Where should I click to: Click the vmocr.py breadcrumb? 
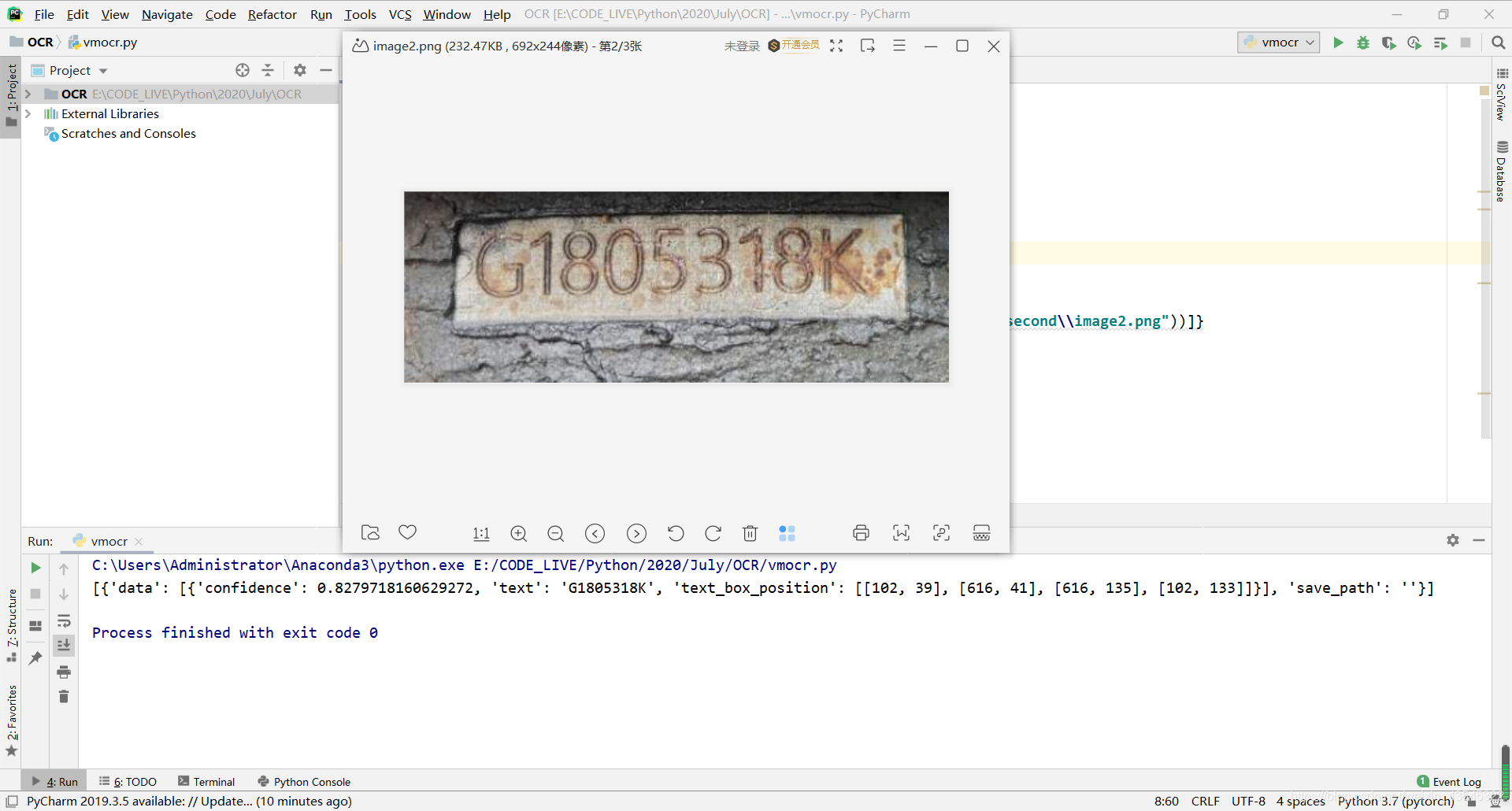103,43
